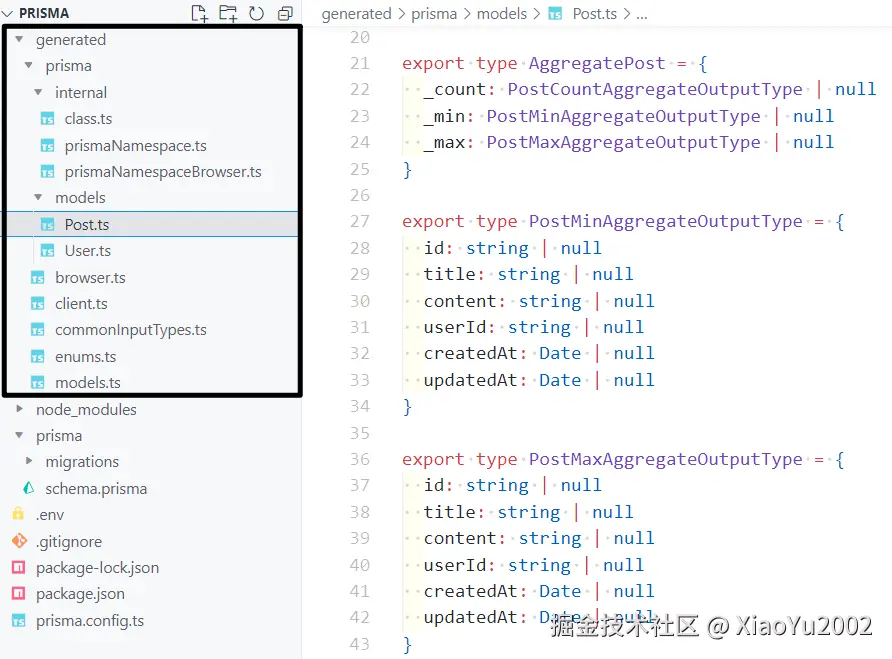This screenshot has width=892, height=659.
Task: Open class.ts file
Action: coord(88,119)
